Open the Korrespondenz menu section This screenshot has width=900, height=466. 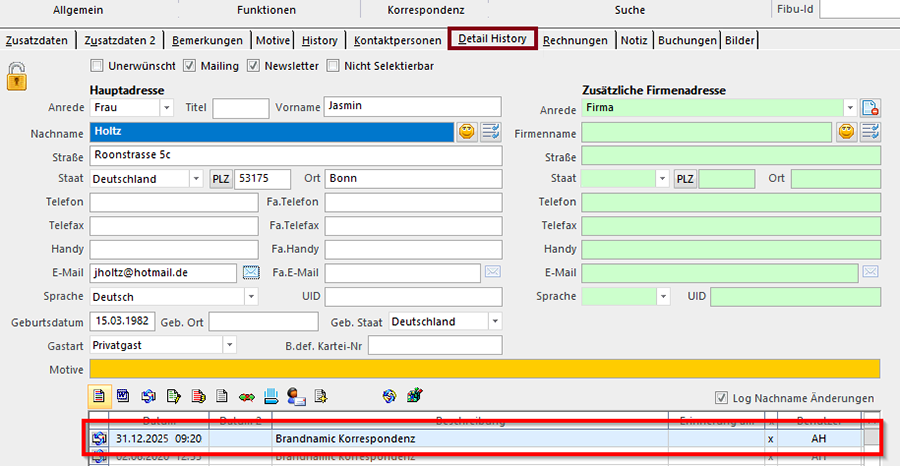[x=426, y=10]
